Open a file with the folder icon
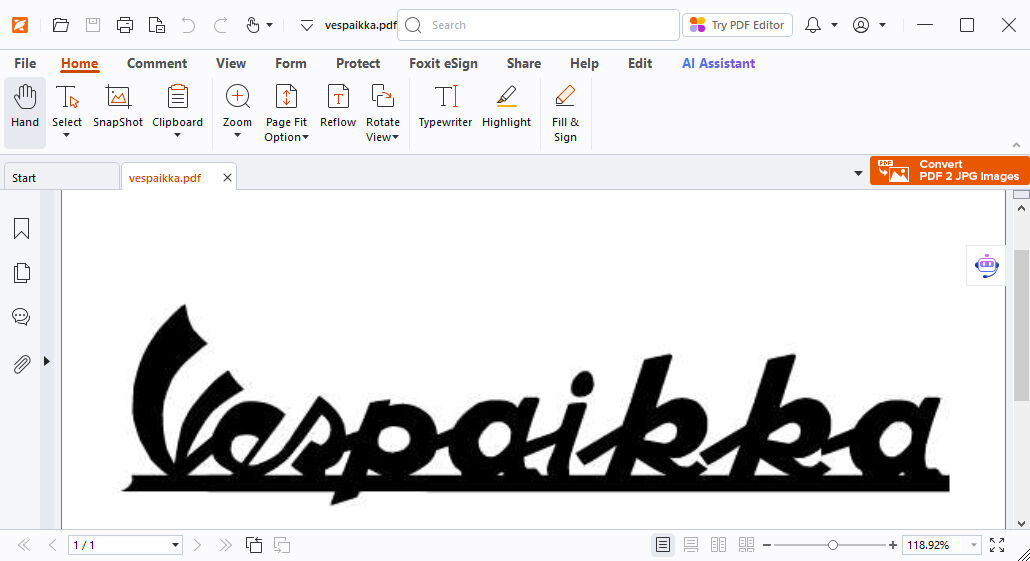 point(60,25)
